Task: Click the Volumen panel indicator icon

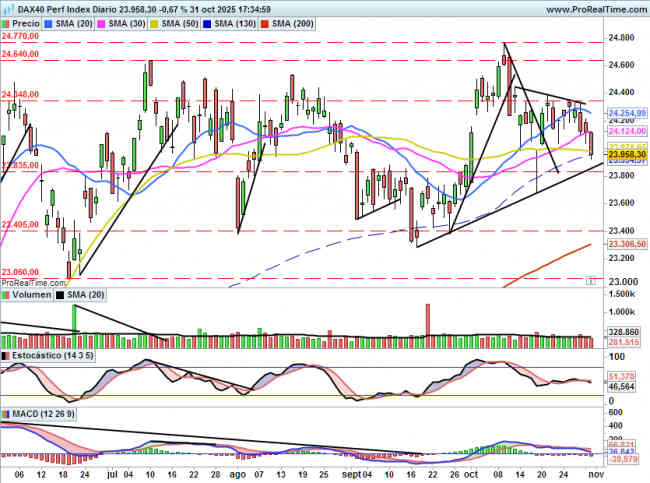Action: [6, 295]
